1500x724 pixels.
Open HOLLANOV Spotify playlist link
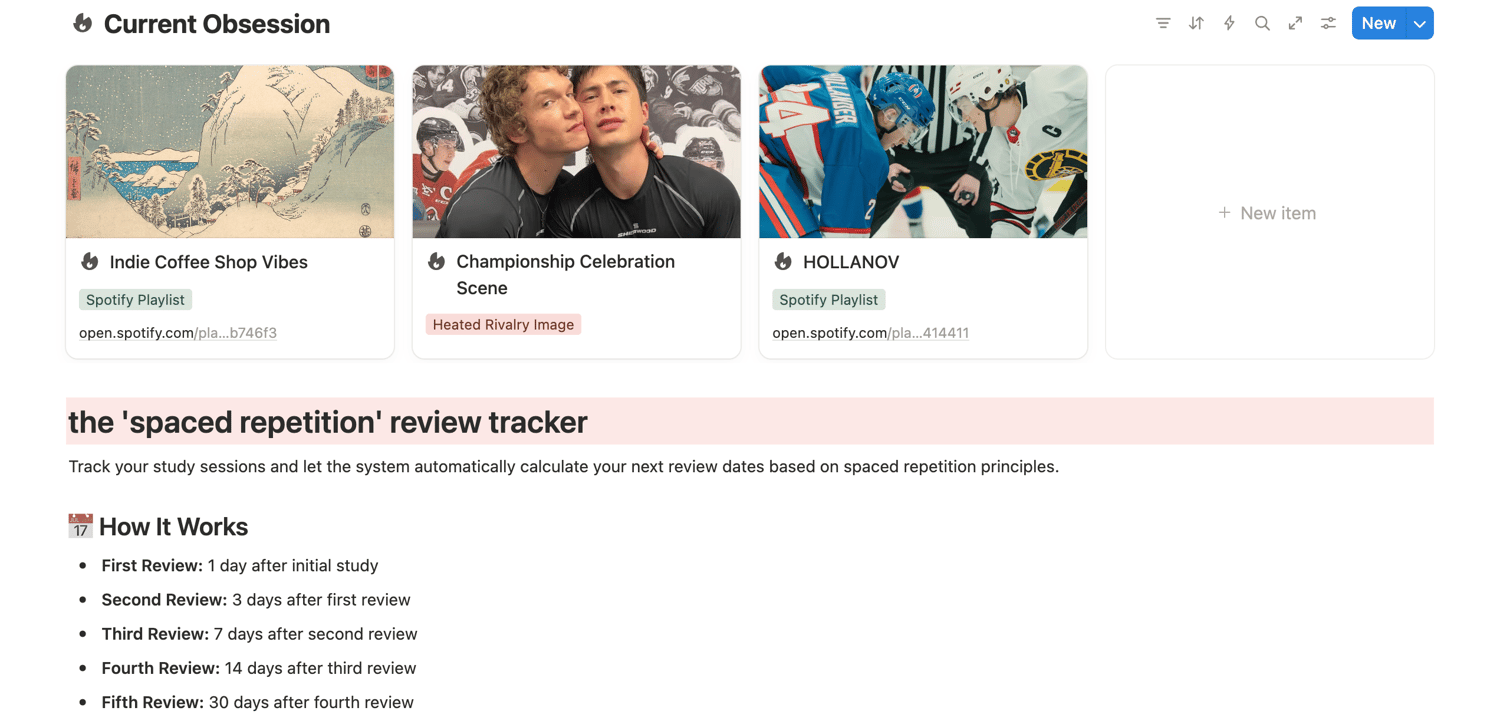coord(870,333)
